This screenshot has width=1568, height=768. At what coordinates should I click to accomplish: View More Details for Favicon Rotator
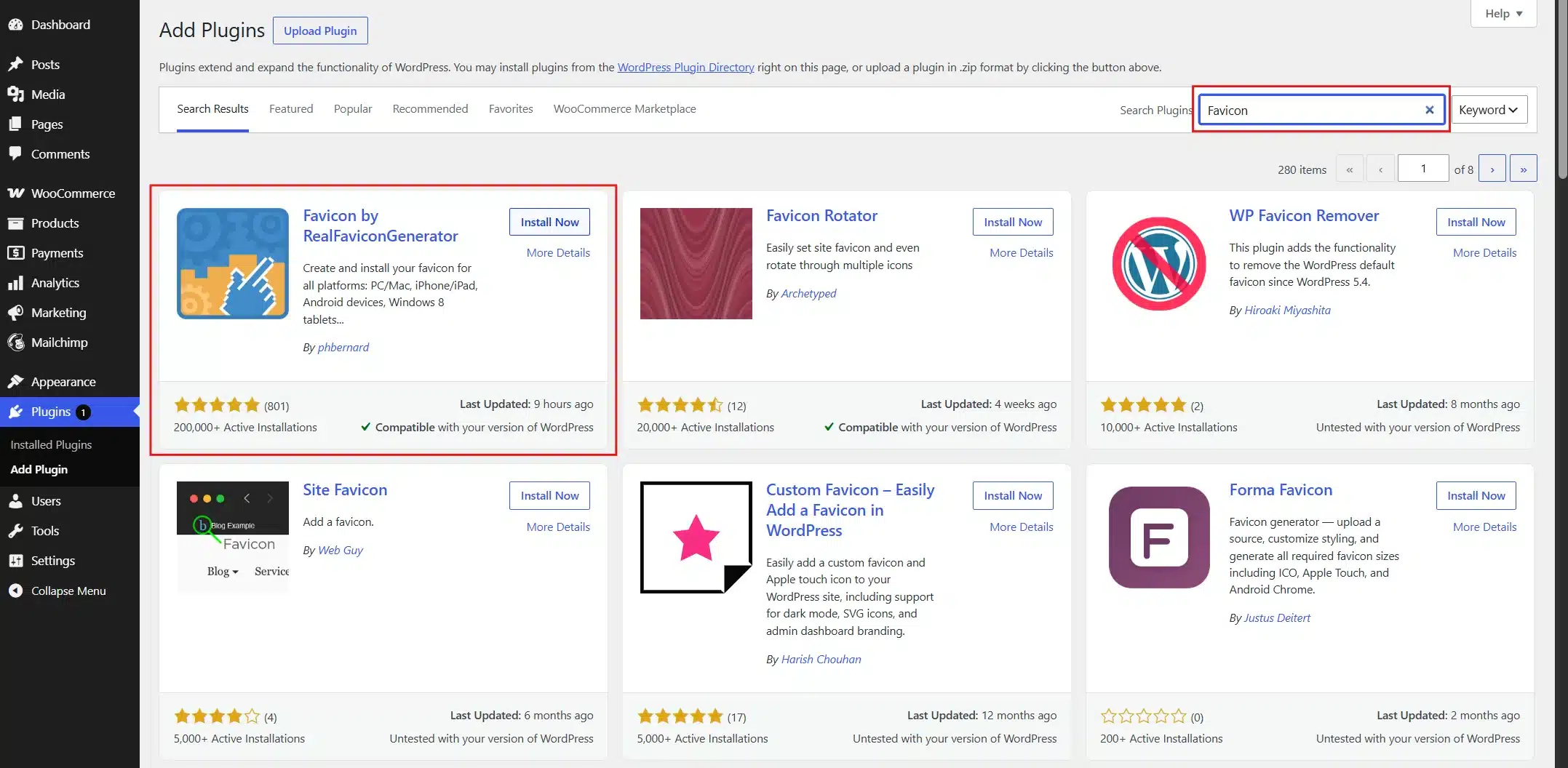click(x=1021, y=252)
